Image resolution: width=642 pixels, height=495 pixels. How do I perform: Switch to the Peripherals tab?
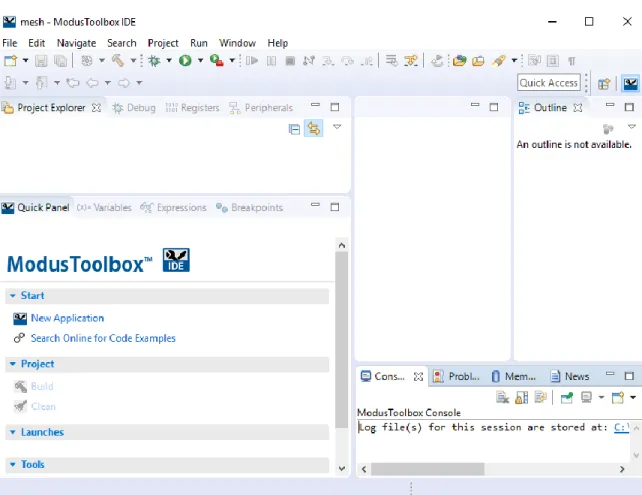pyautogui.click(x=261, y=108)
